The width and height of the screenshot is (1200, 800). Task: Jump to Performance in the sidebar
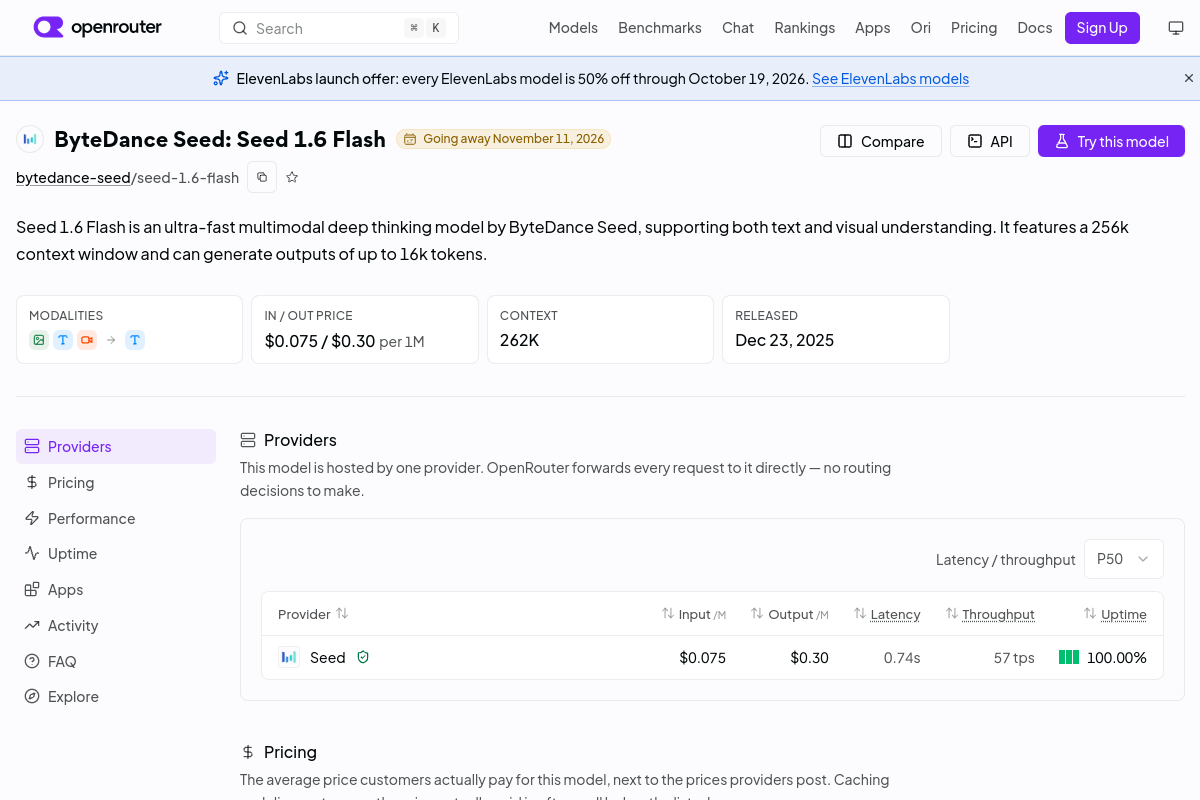116,518
